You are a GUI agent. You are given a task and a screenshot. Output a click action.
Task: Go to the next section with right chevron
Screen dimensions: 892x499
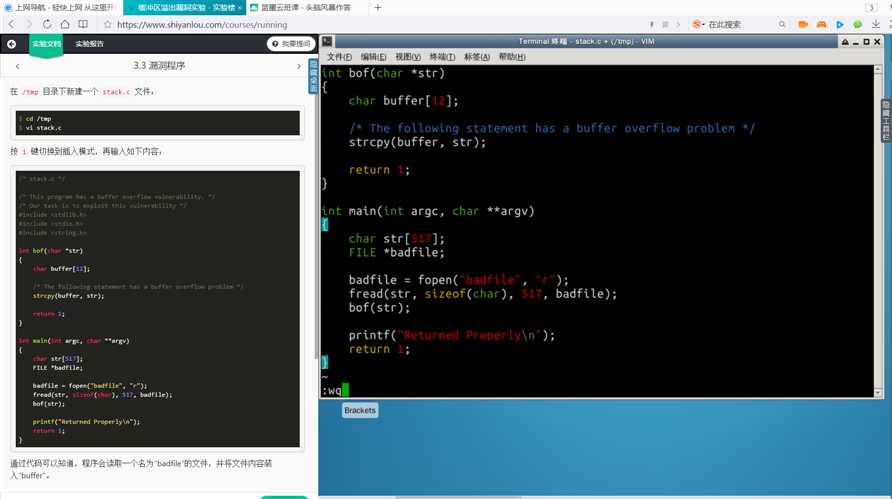click(299, 66)
